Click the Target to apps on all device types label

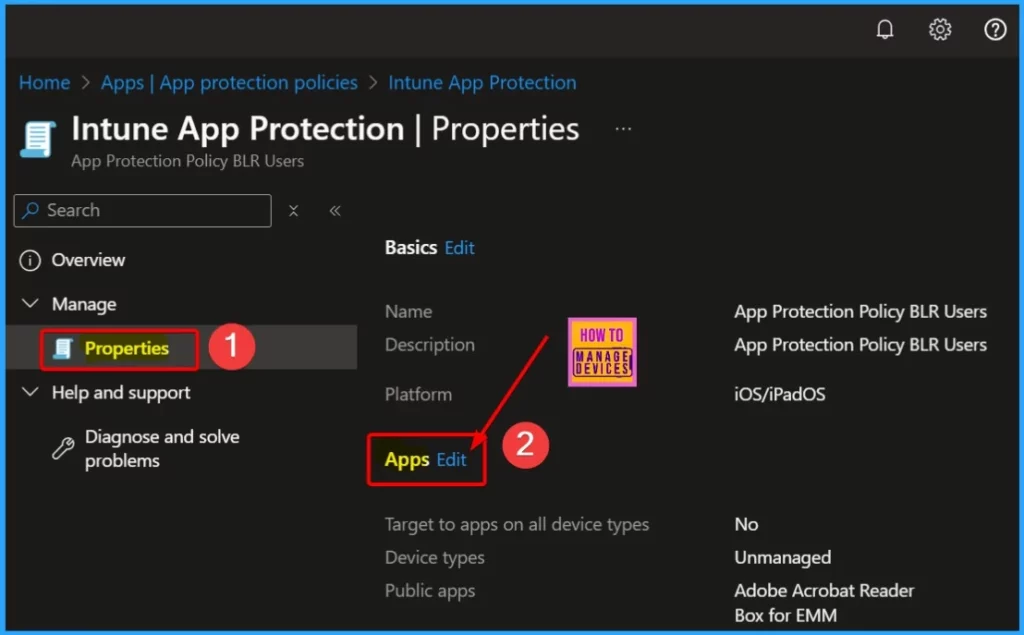pyautogui.click(x=517, y=525)
